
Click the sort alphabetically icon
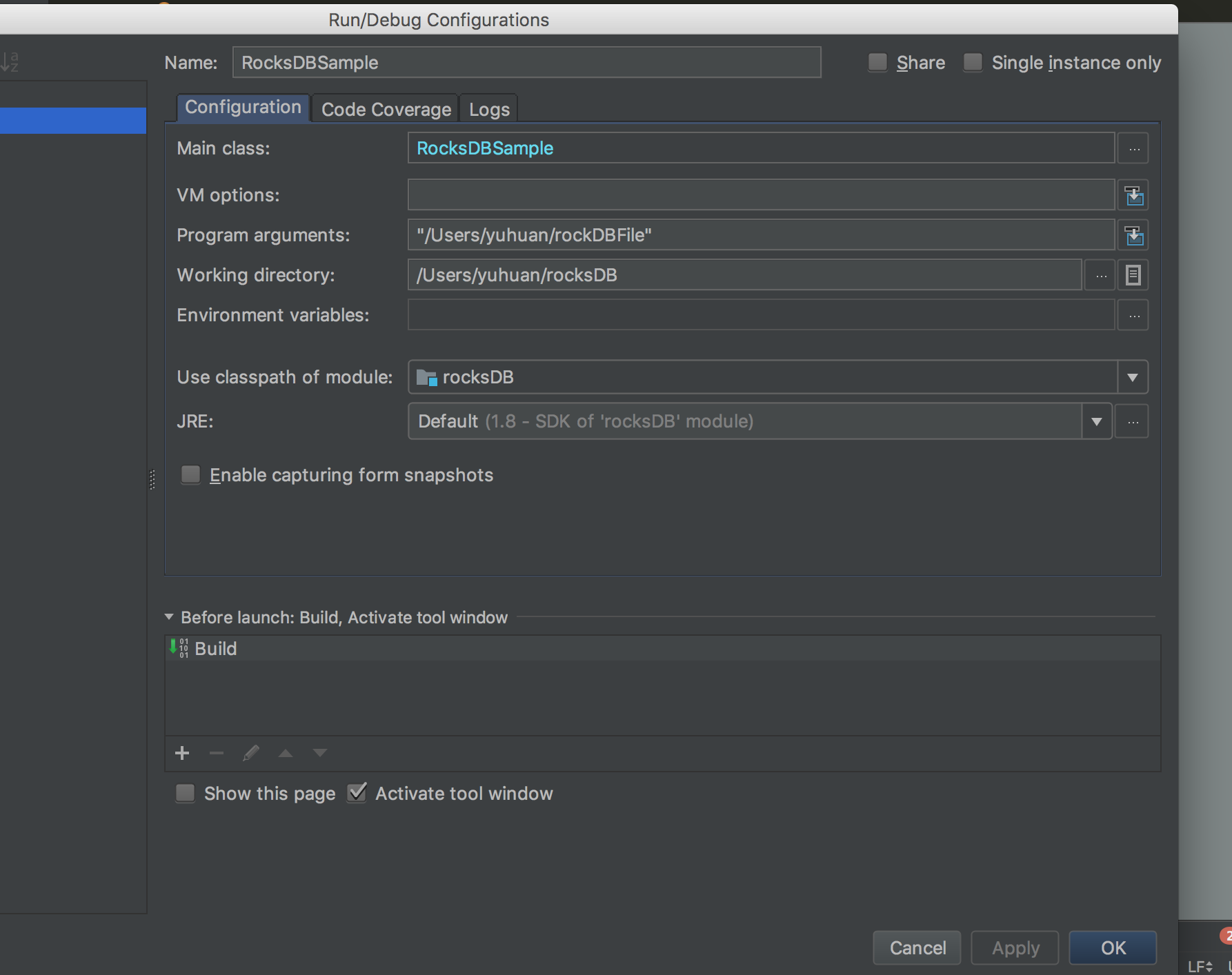click(10, 62)
